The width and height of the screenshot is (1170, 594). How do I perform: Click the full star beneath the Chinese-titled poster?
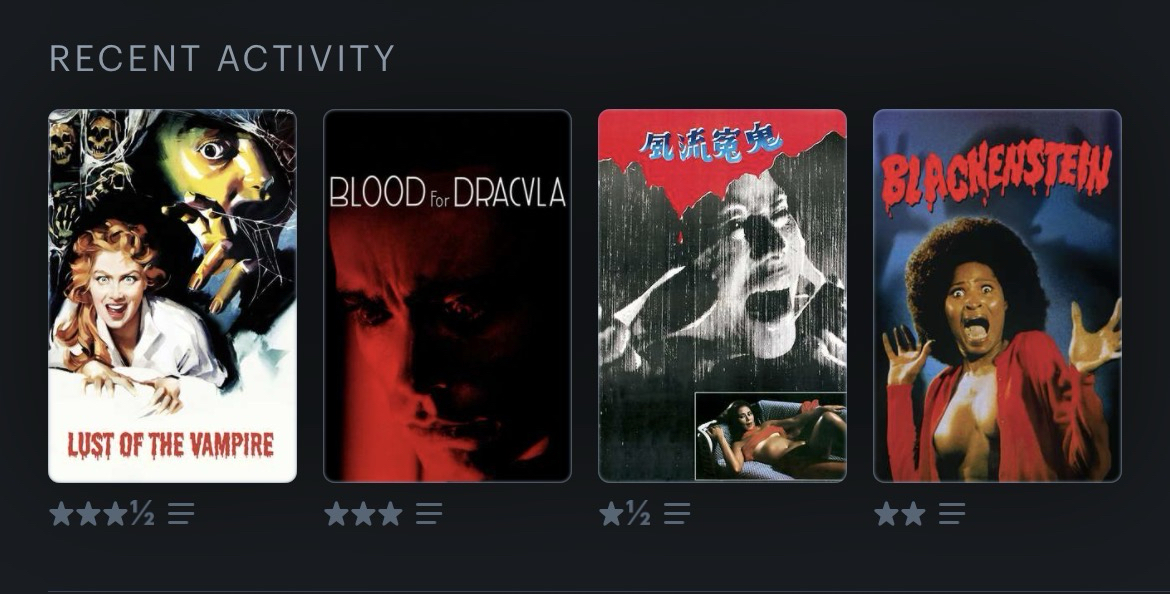pos(611,513)
